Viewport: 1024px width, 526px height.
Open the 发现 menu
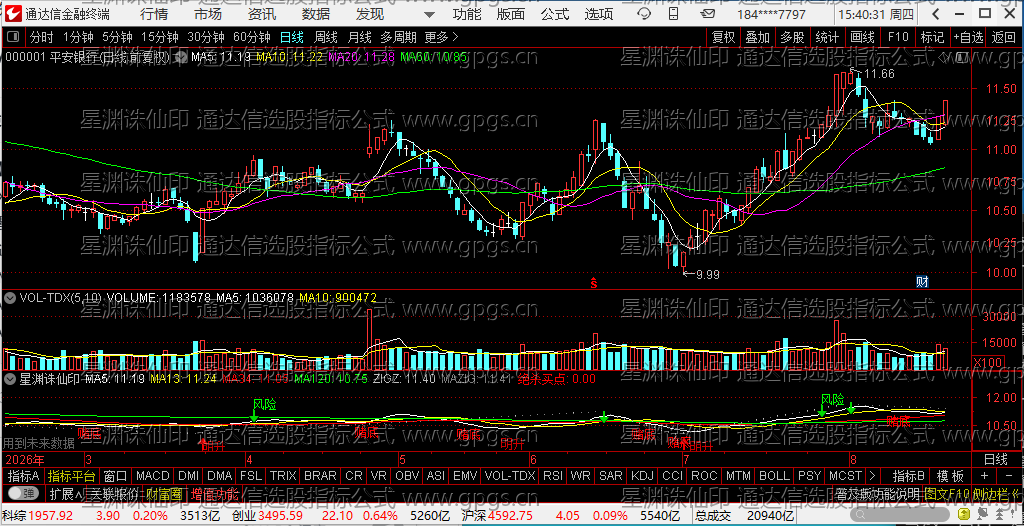click(x=370, y=14)
